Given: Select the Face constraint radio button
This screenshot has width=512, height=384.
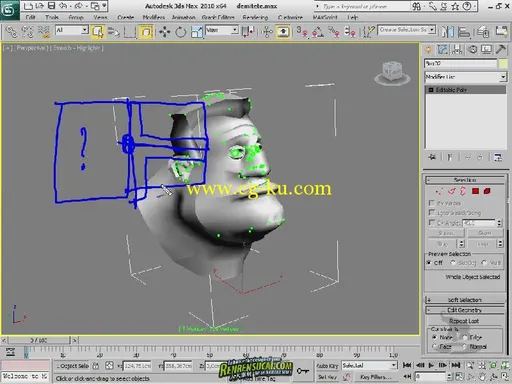Looking at the screenshot, I should [434, 347].
